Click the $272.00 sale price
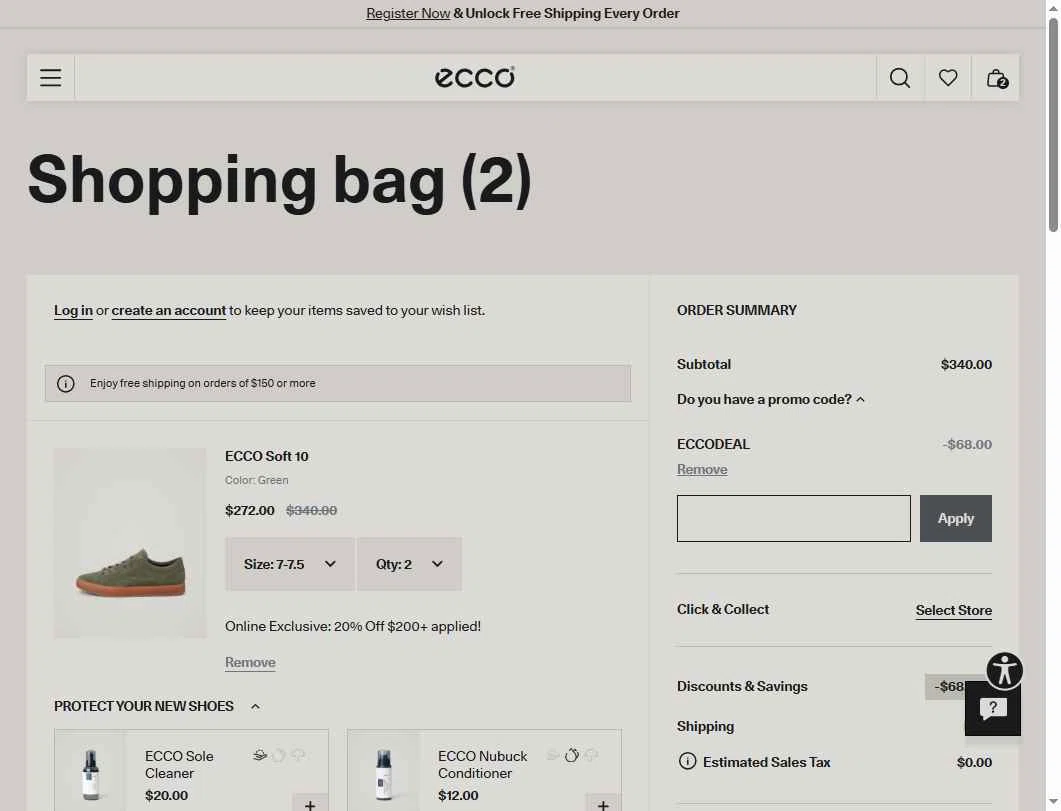The image size is (1061, 811). [250, 511]
